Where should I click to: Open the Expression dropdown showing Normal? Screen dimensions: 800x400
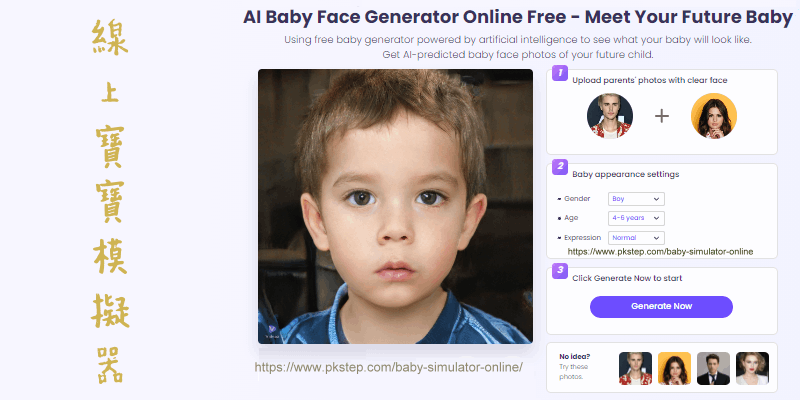tap(636, 238)
